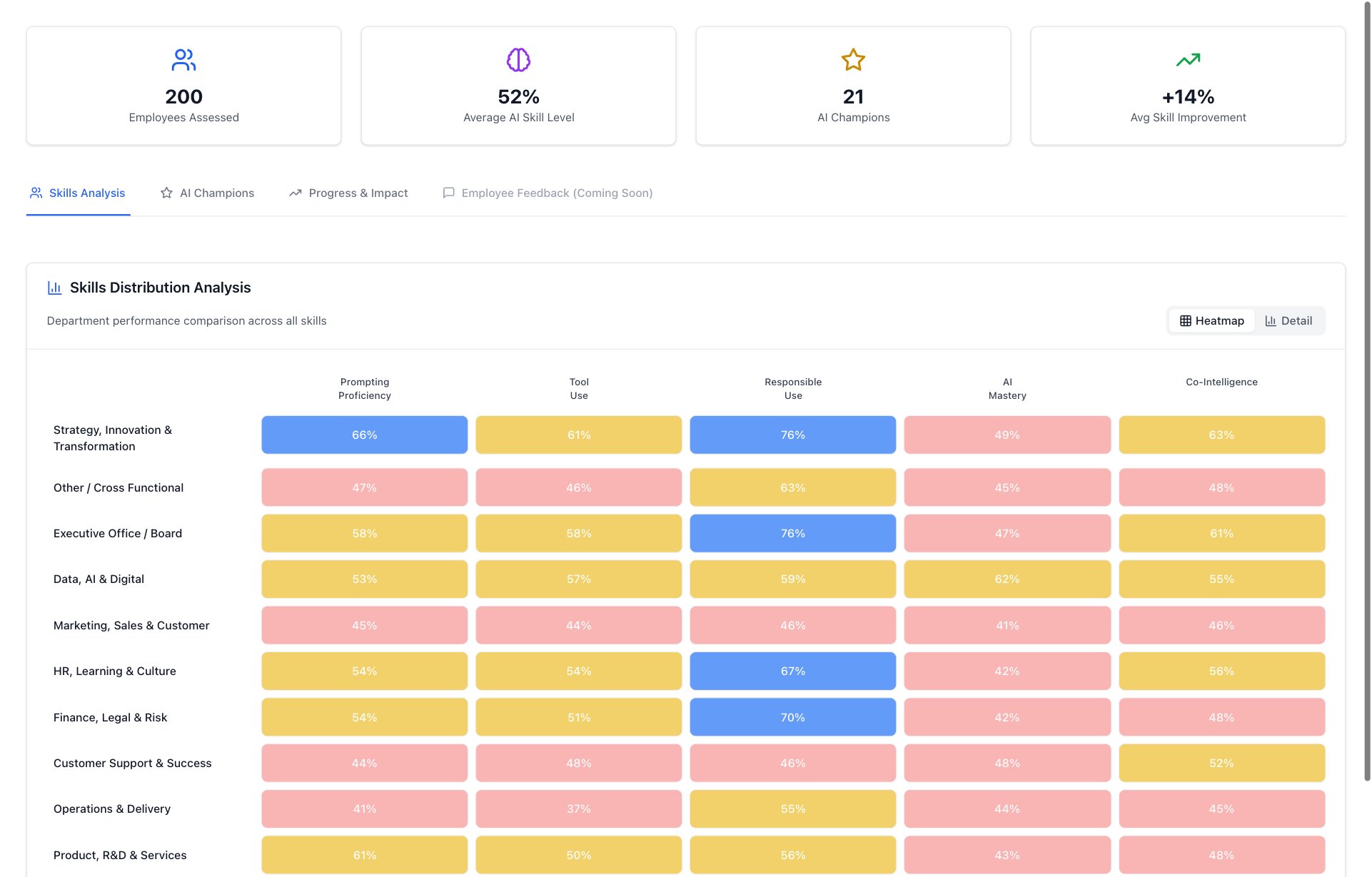Click Finance row 70% Responsible Use cell
Viewport: 1372px width, 877px height.
pos(793,717)
